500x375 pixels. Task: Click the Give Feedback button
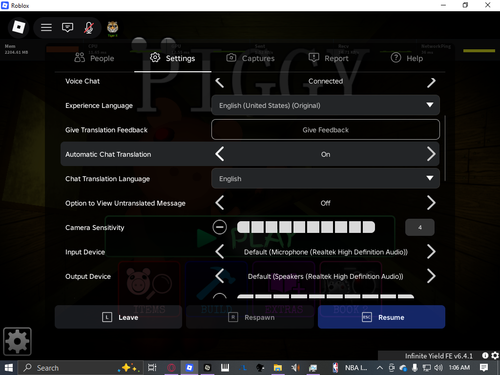point(325,130)
